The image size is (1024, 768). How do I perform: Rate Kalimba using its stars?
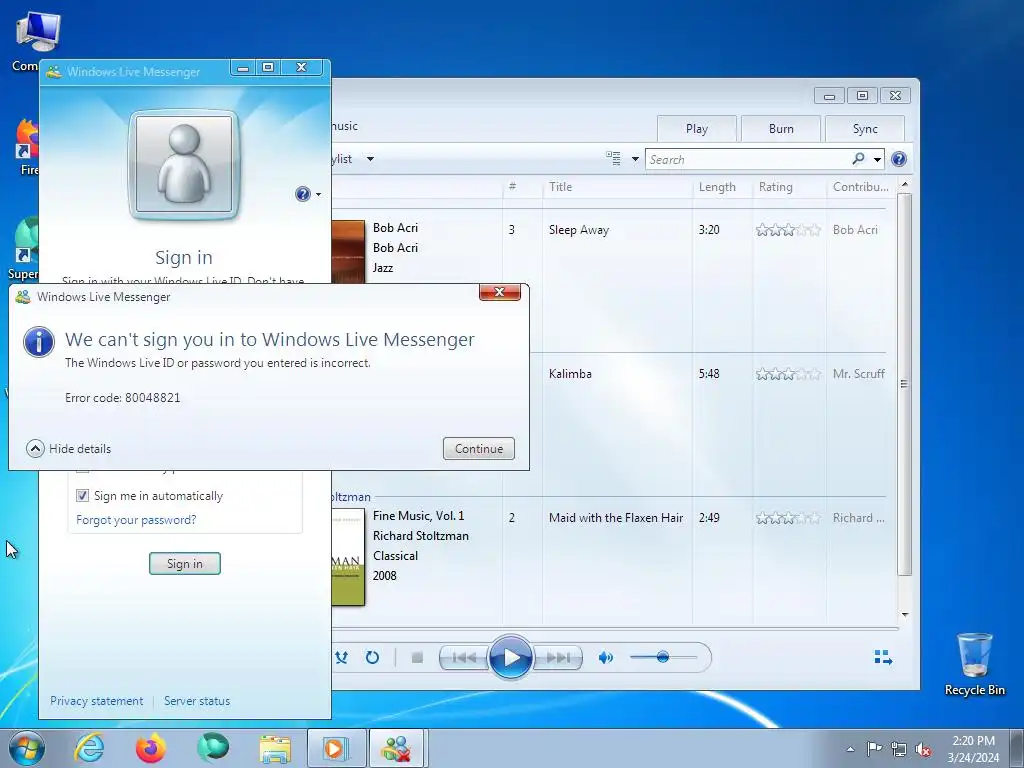[x=788, y=374]
